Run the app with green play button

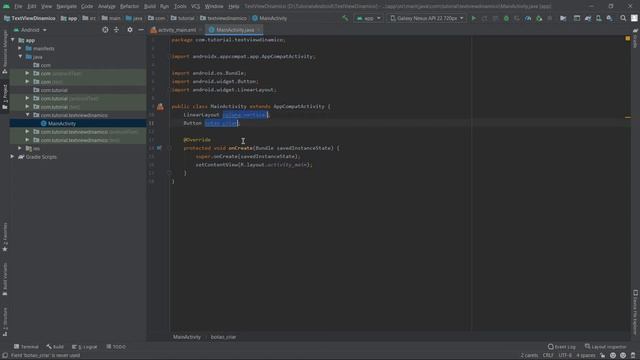473,18
